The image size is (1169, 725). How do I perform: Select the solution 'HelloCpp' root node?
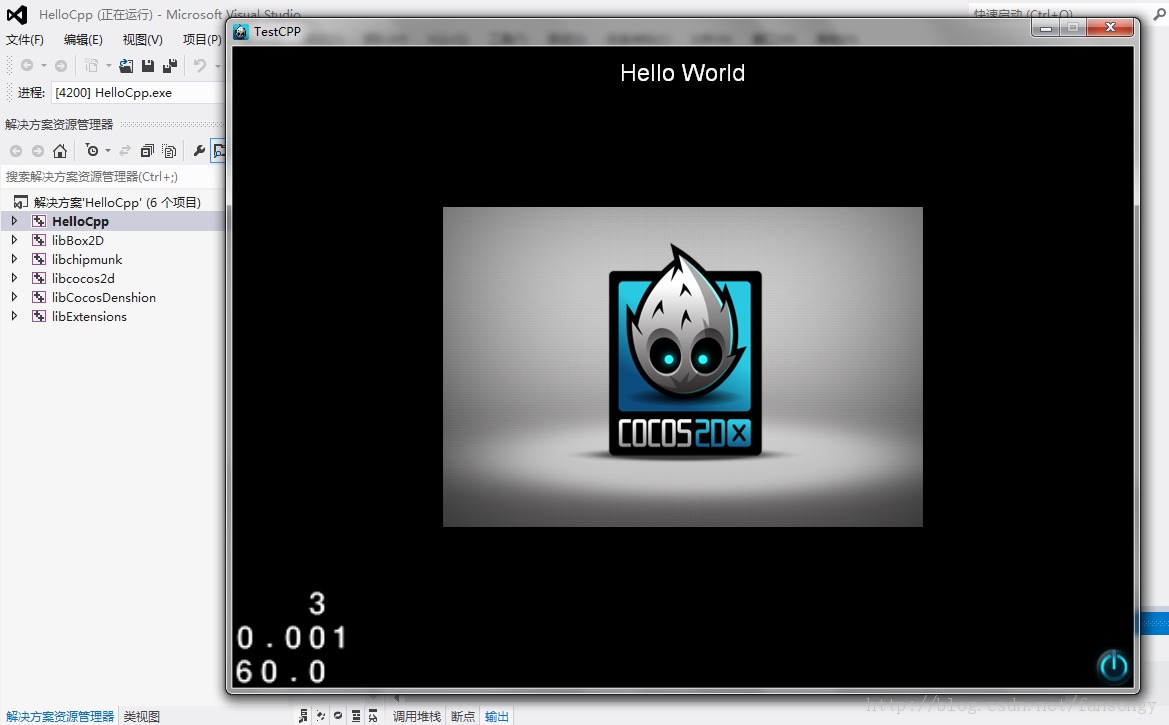click(117, 202)
